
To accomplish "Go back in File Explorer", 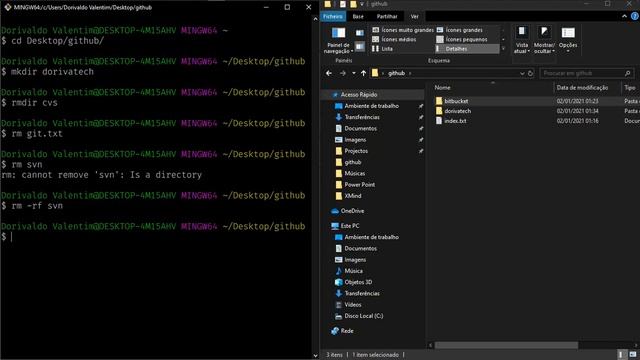I will (x=329, y=73).
